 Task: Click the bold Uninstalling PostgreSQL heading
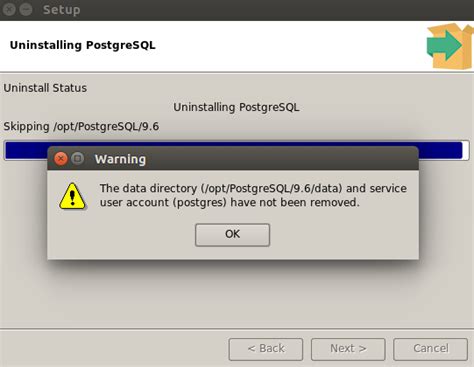[x=82, y=45]
